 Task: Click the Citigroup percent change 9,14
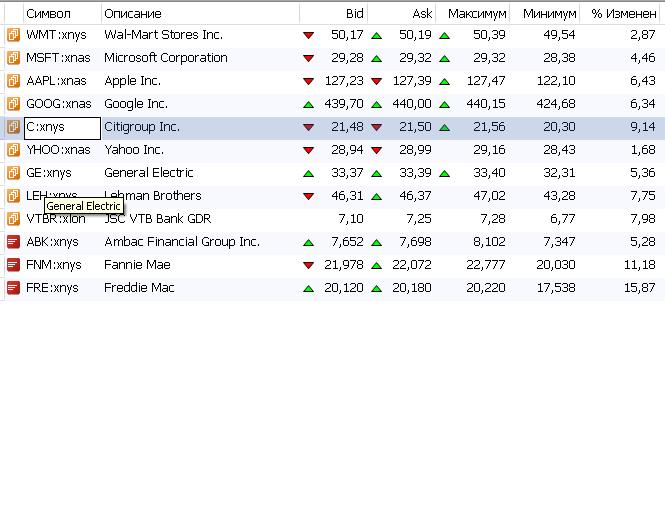pyautogui.click(x=643, y=126)
